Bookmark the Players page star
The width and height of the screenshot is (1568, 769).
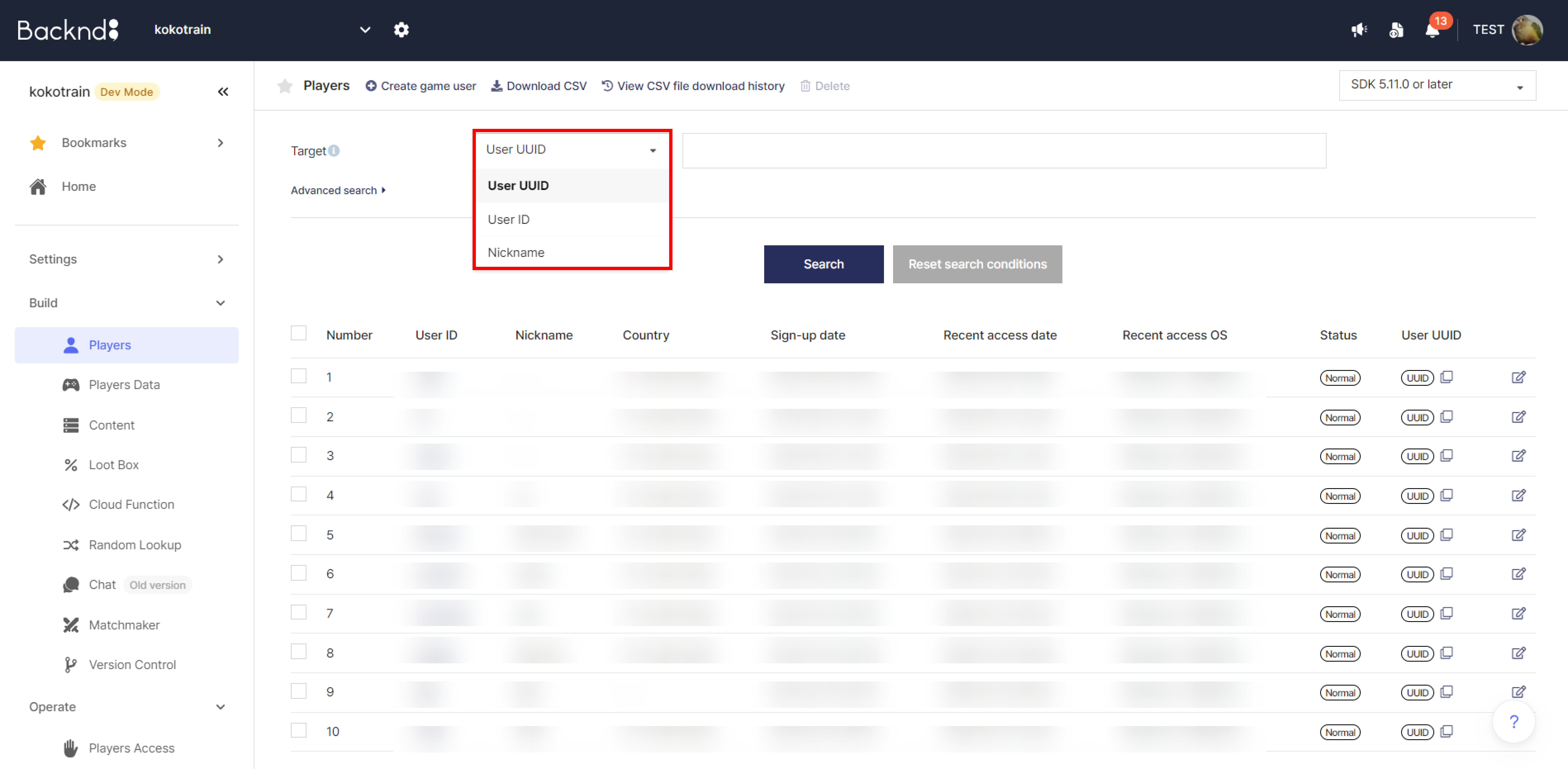[x=285, y=86]
